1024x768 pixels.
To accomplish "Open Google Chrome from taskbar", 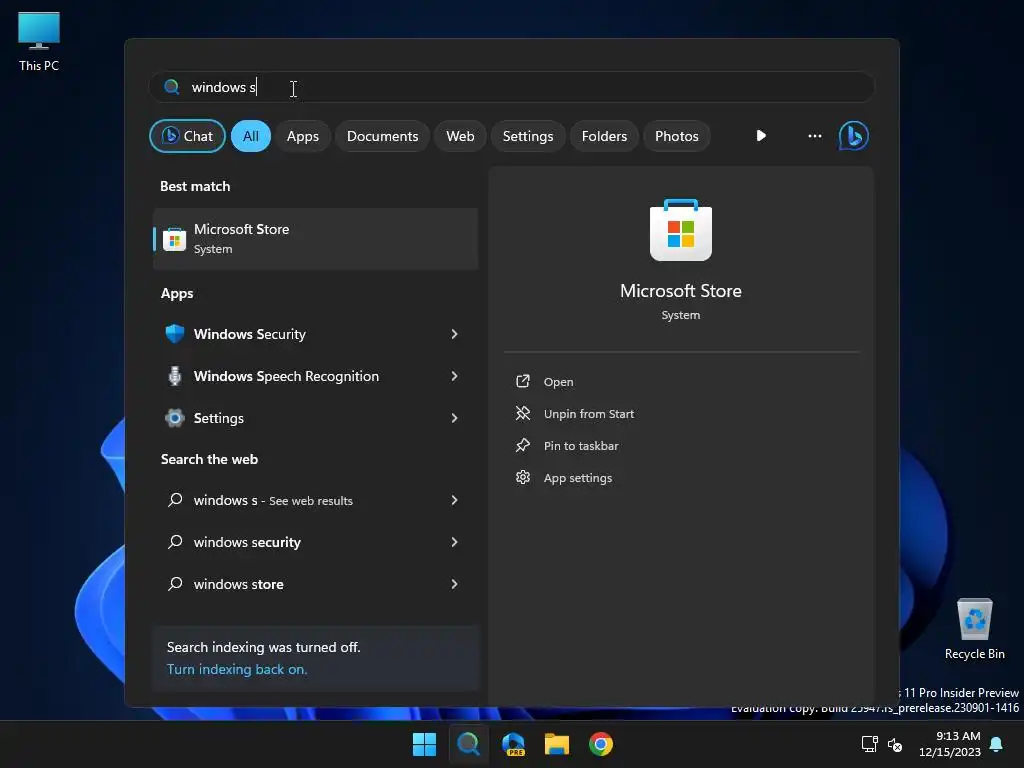I will 601,744.
